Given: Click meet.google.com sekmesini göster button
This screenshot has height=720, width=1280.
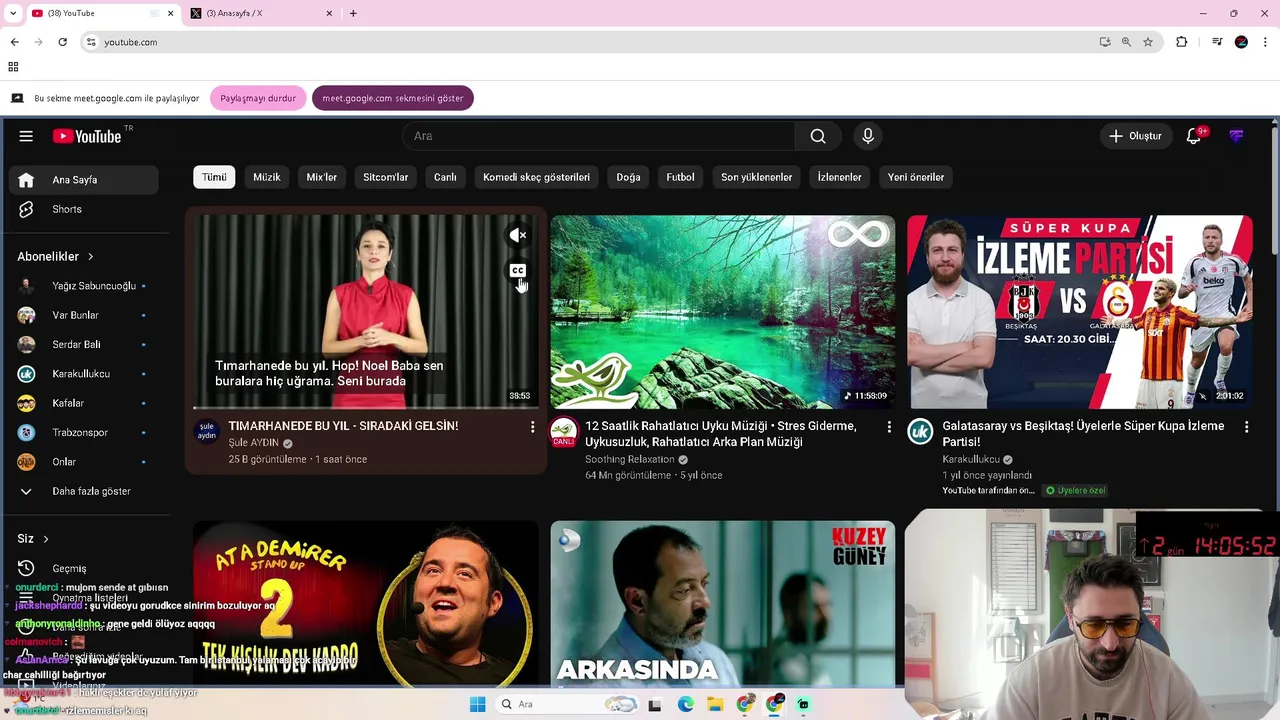Looking at the screenshot, I should pyautogui.click(x=393, y=98).
